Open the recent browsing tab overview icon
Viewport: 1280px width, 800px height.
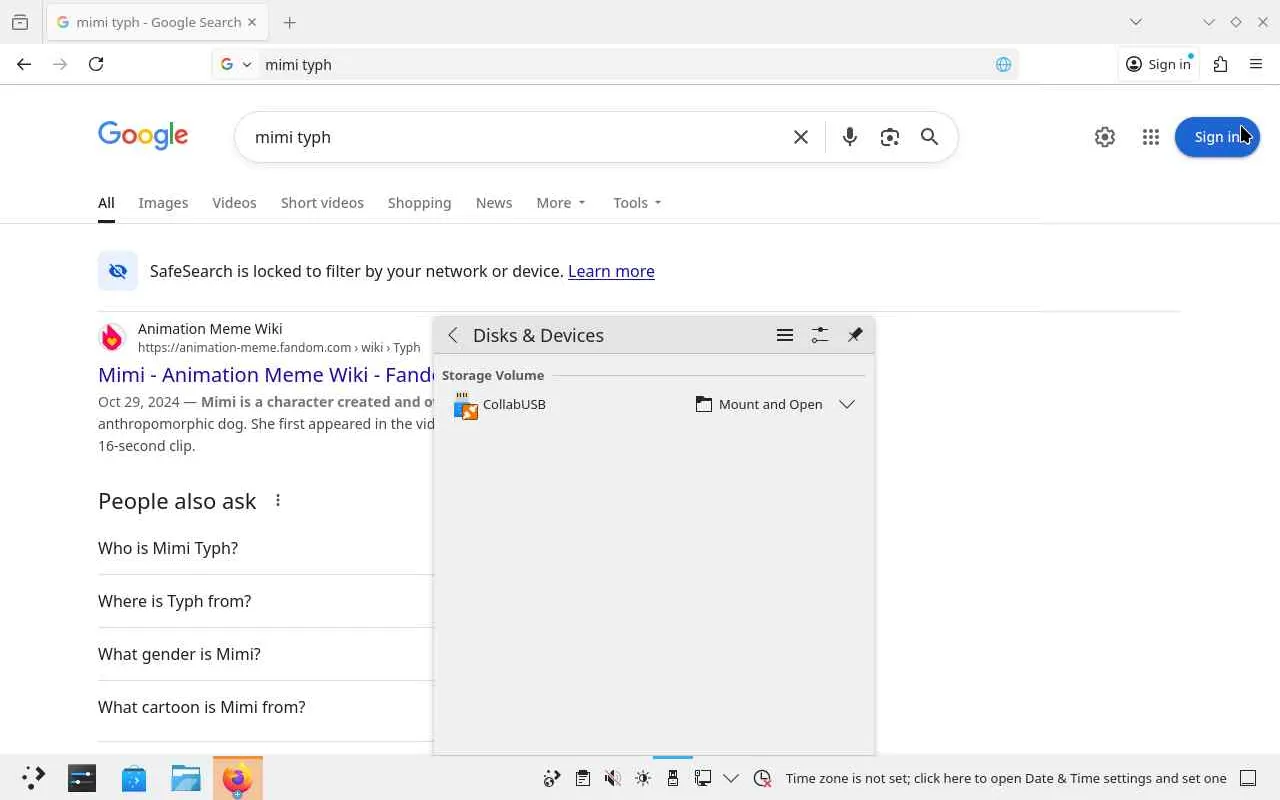pos(20,22)
